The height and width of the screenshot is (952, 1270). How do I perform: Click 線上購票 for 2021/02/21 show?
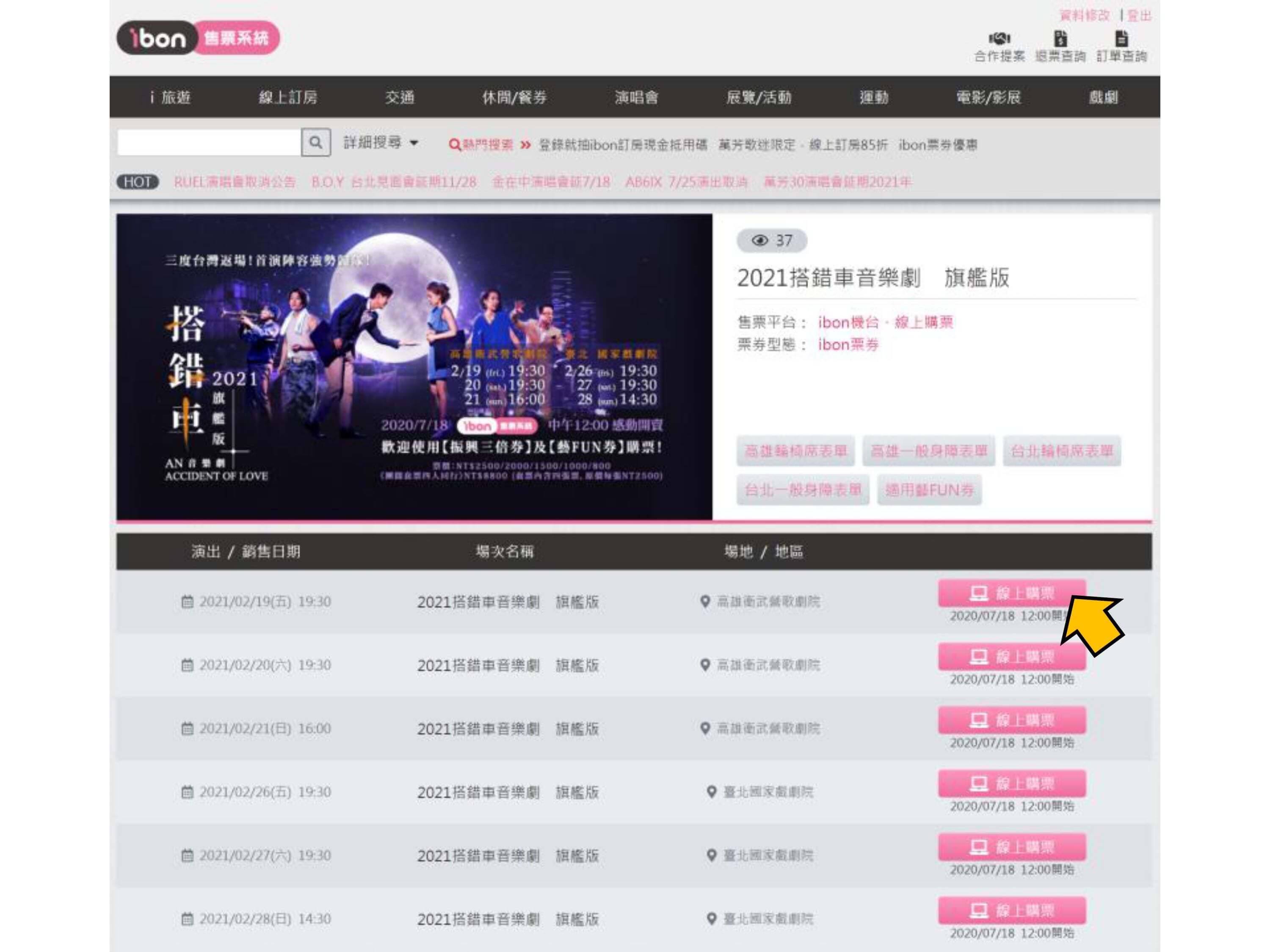click(x=1012, y=720)
